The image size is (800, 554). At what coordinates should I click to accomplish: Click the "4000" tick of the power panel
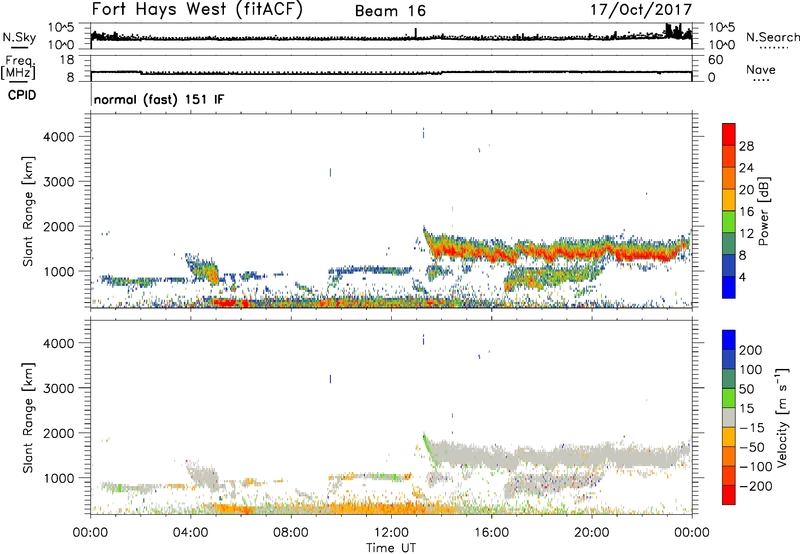(58, 137)
